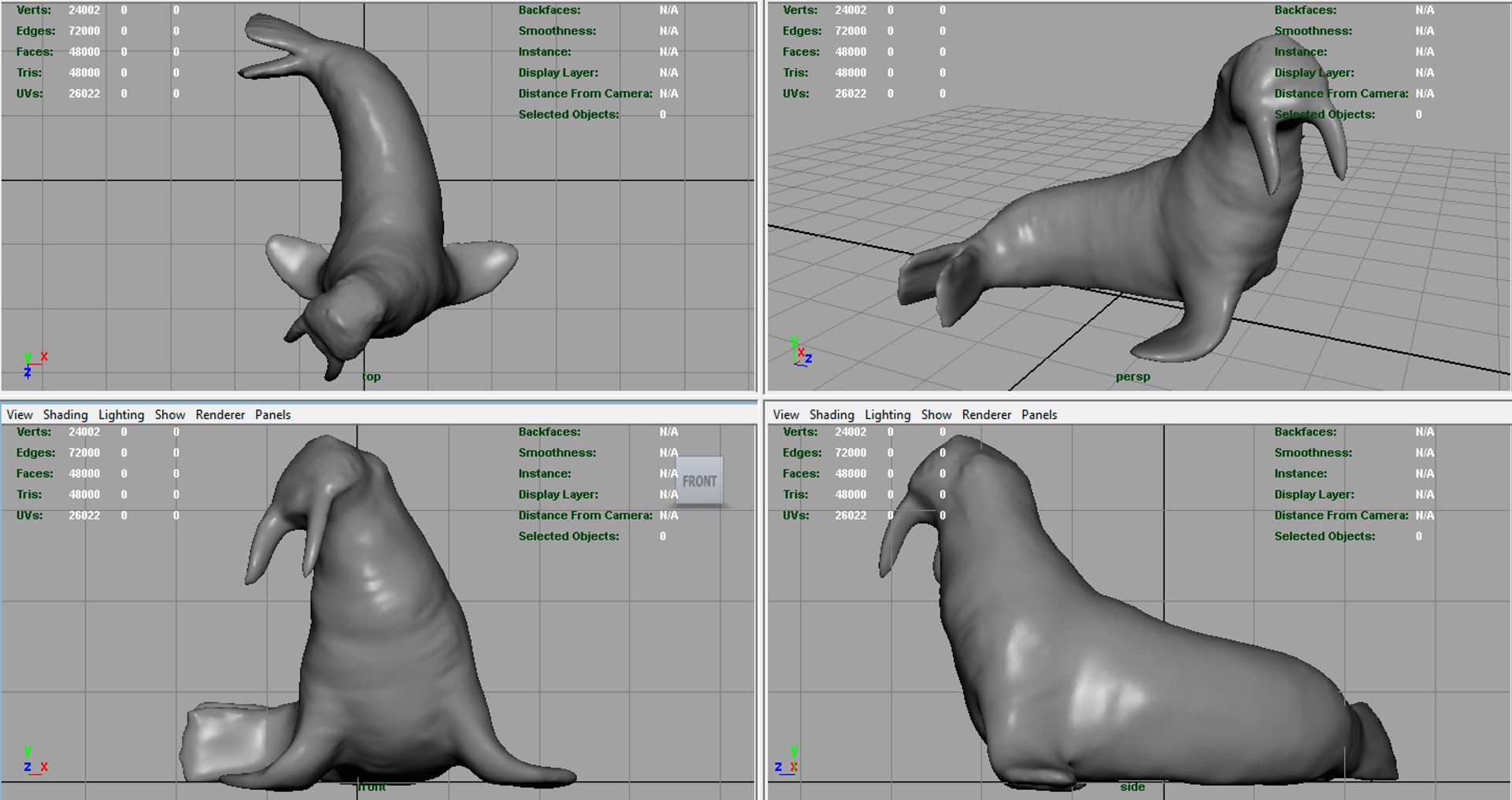Click the "side" camera name label
The height and width of the screenshot is (800, 1512).
pos(1132,787)
